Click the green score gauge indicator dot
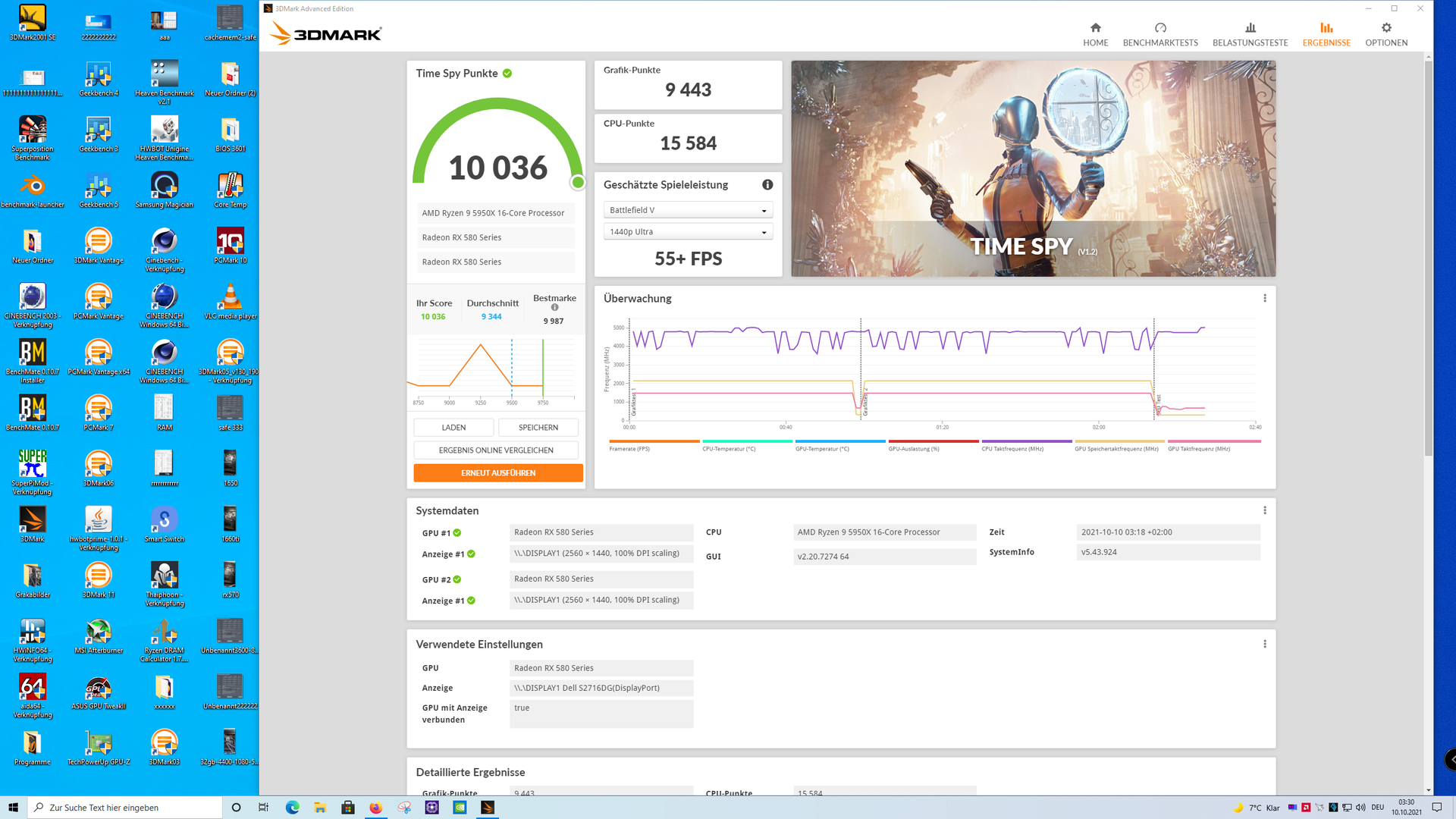This screenshot has width=1456, height=819. 578,182
